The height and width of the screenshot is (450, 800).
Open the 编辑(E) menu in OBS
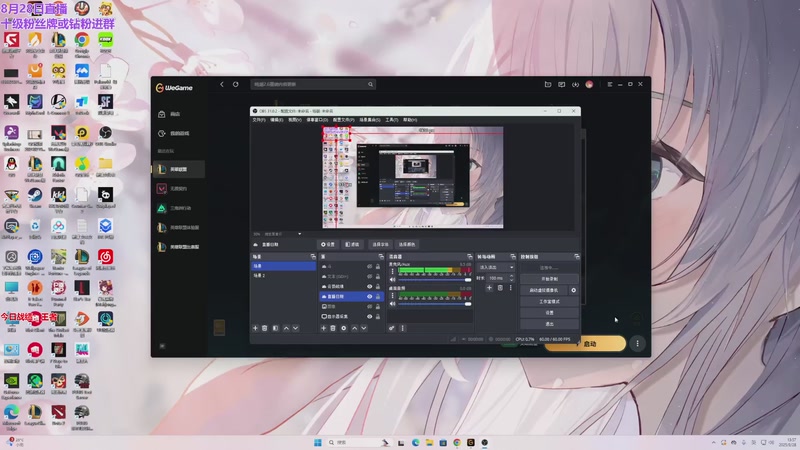[x=277, y=120]
